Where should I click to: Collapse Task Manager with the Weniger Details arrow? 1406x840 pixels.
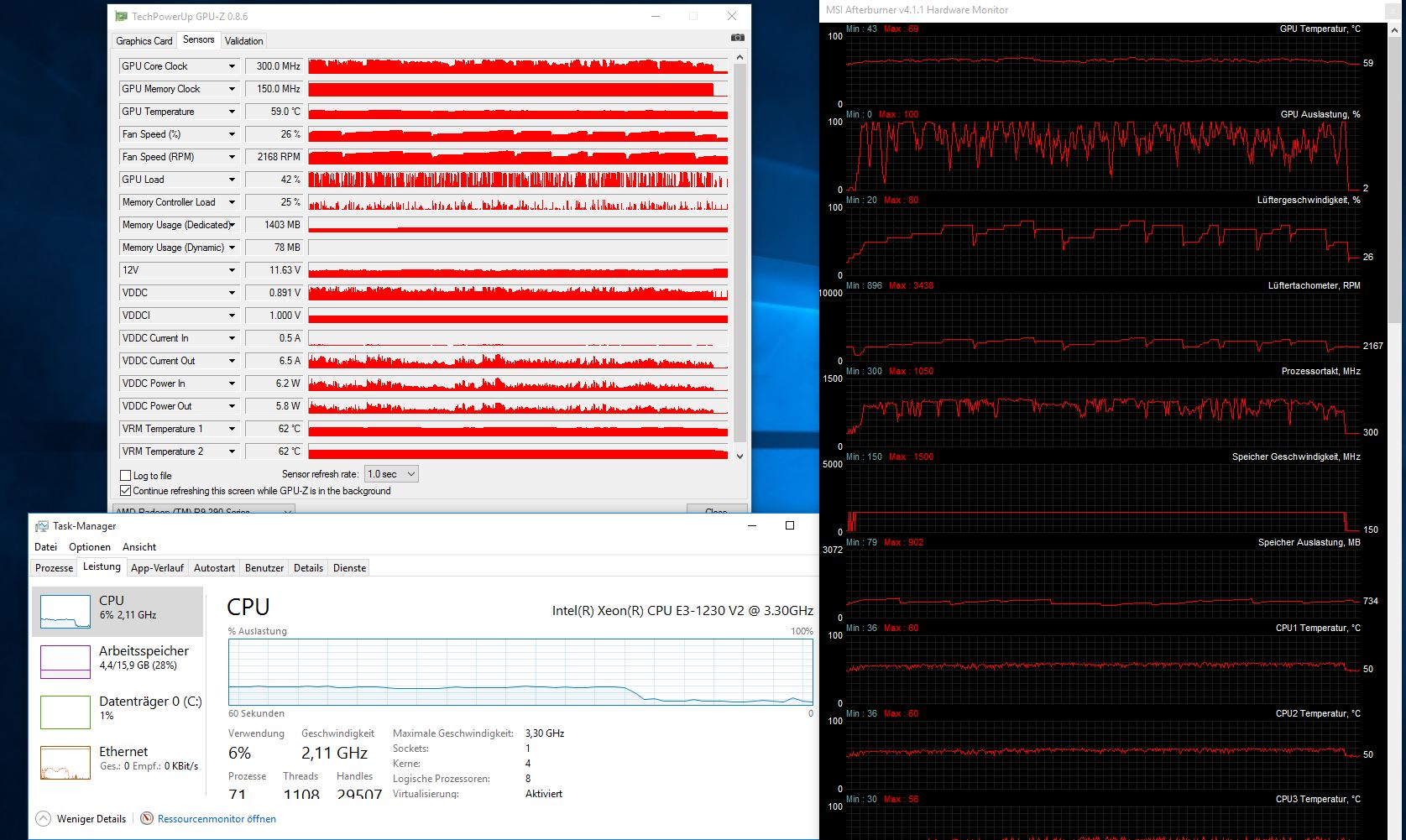coord(44,819)
